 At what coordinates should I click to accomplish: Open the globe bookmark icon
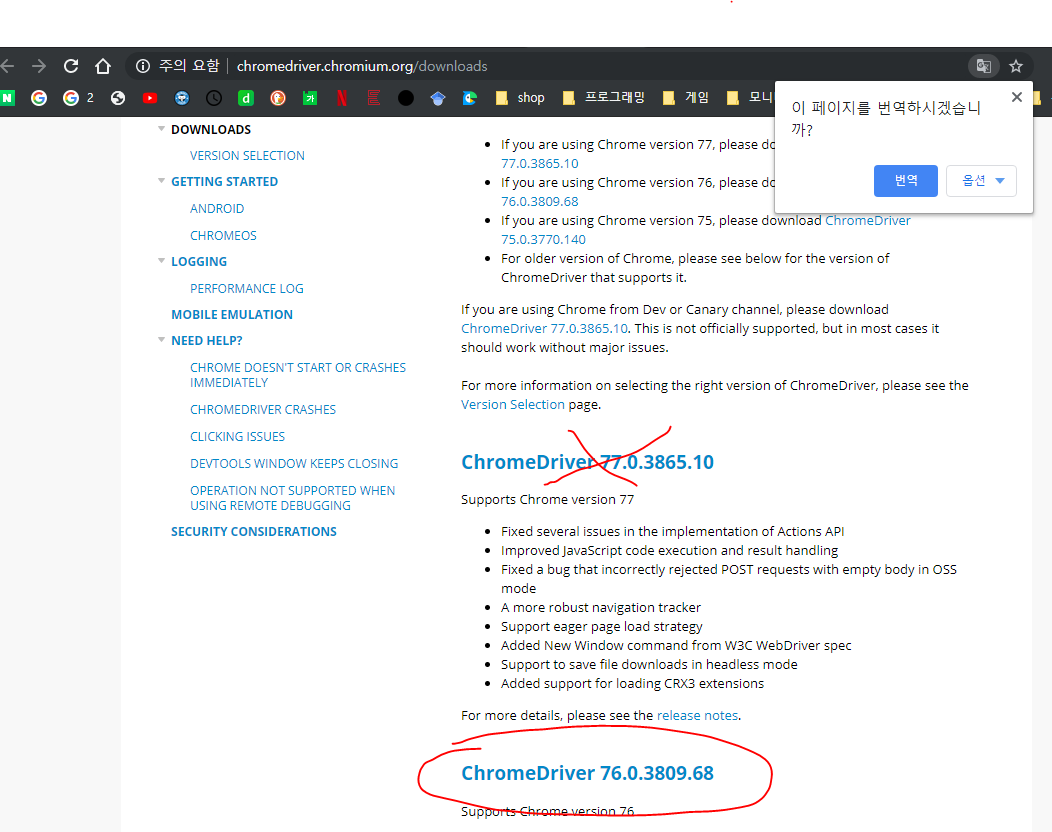click(118, 98)
